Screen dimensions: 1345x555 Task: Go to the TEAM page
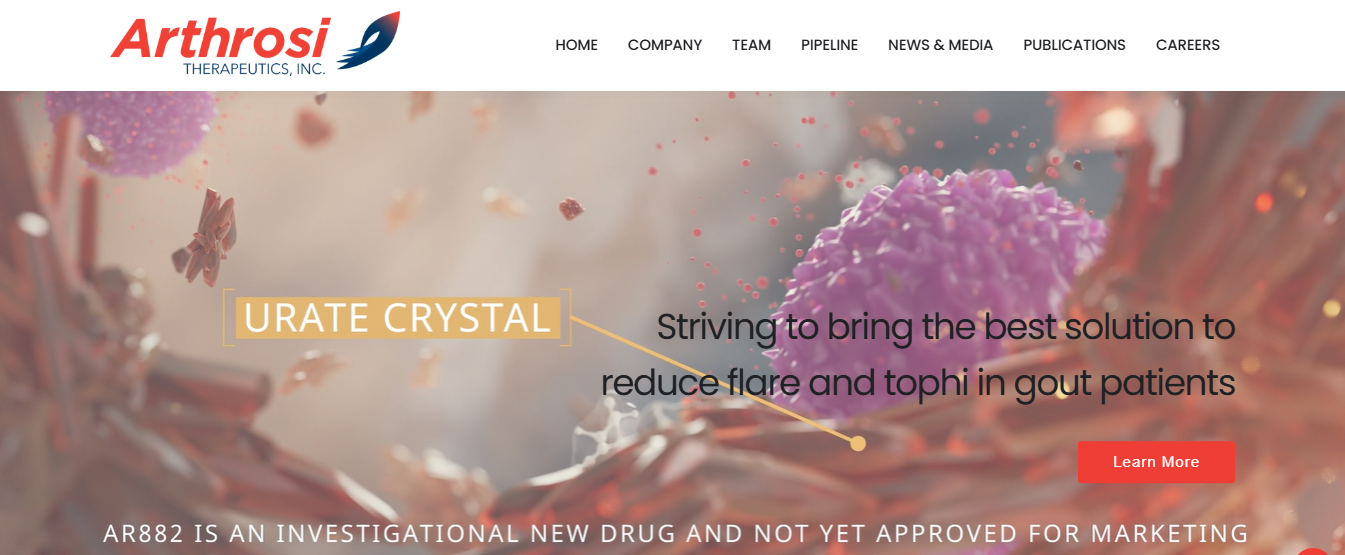point(751,45)
